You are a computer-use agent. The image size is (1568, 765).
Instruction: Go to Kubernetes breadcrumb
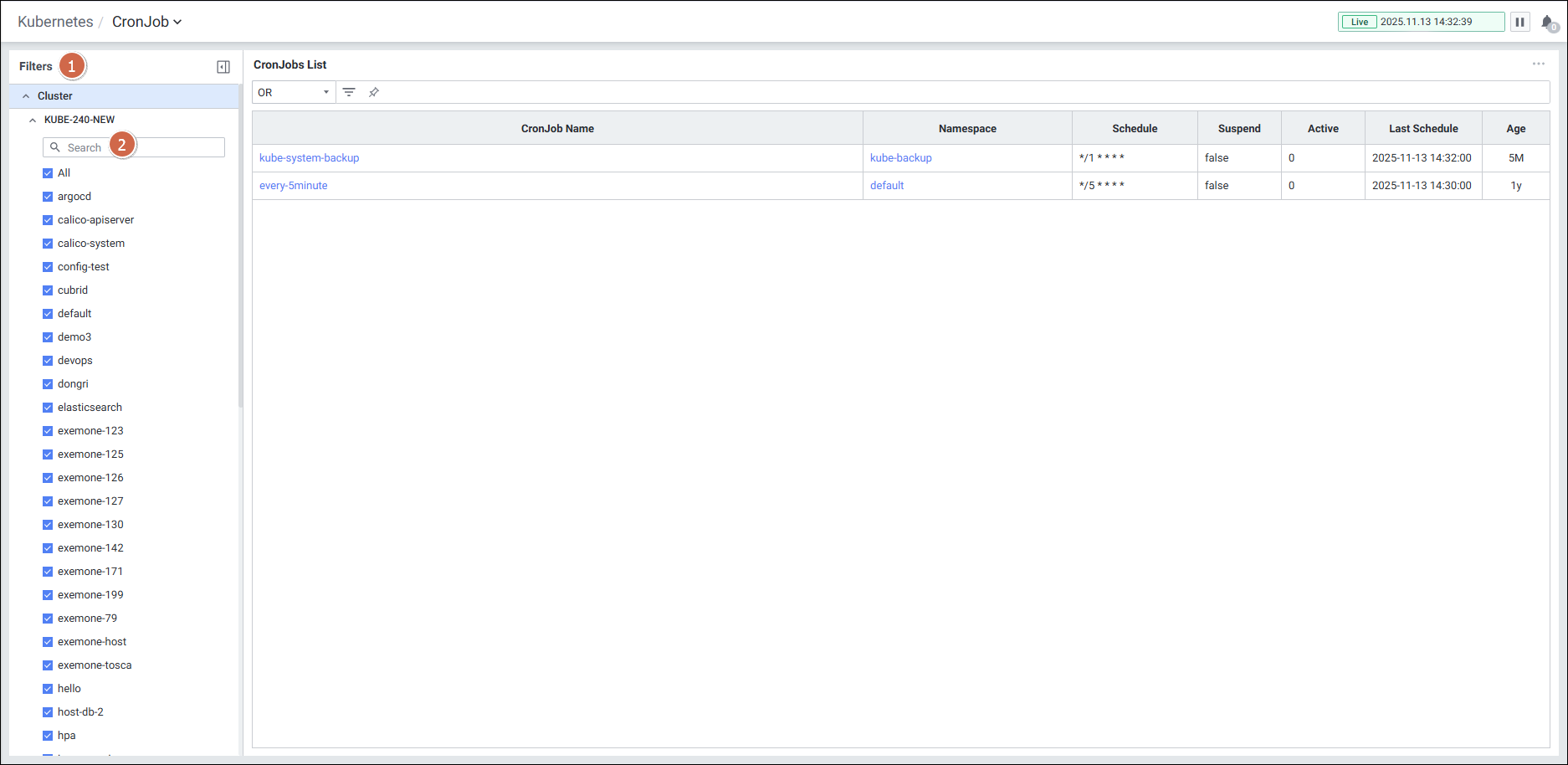pos(55,22)
